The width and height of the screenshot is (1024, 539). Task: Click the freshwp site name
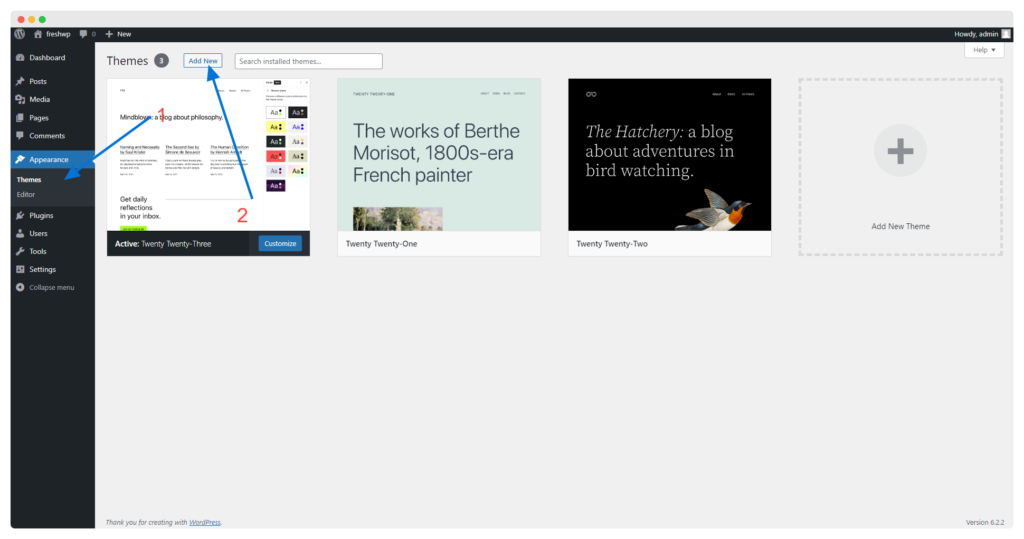pos(58,34)
